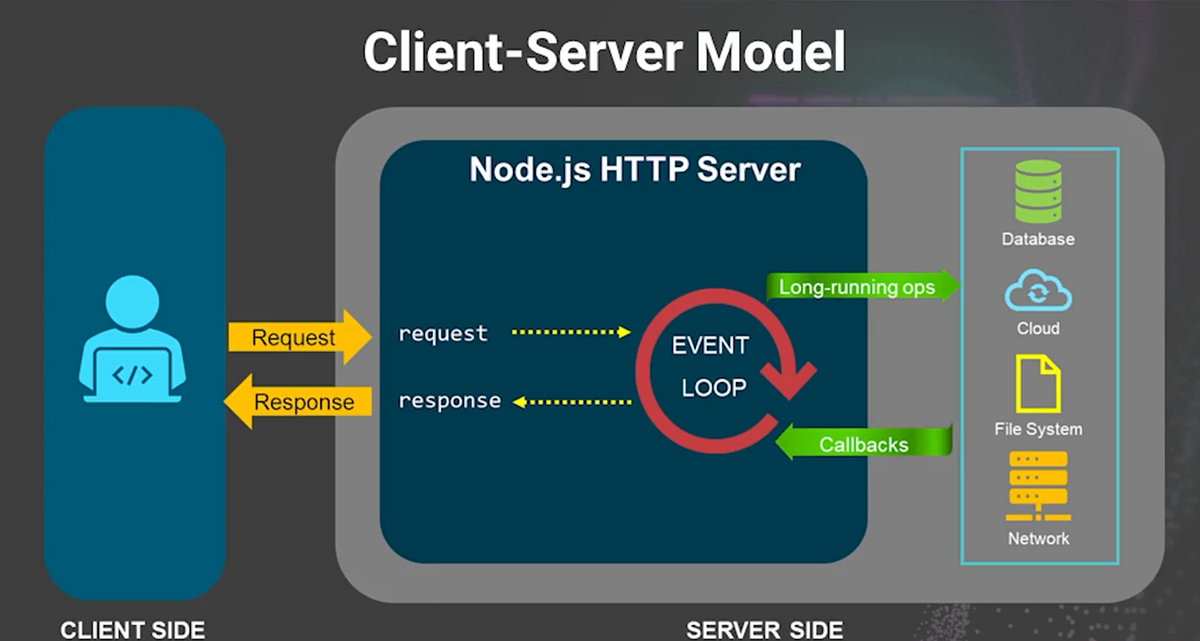The width and height of the screenshot is (1200, 641).
Task: Select the yellow File System document icon
Action: (1038, 384)
